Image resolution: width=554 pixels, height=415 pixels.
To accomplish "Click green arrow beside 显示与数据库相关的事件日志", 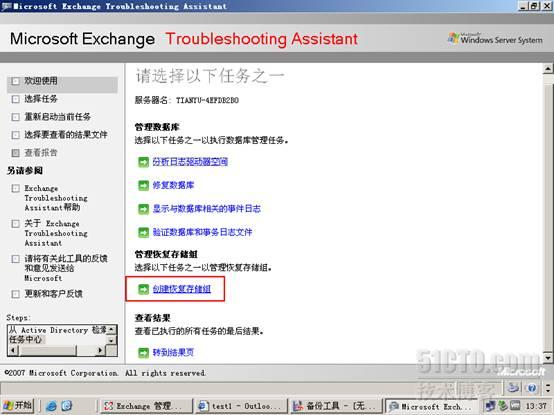I will click(x=143, y=209).
